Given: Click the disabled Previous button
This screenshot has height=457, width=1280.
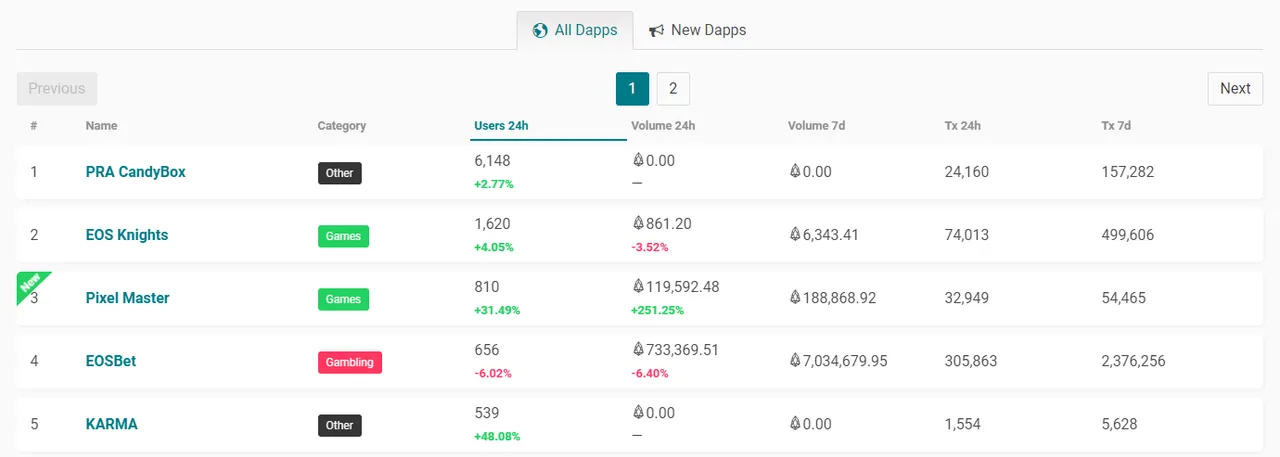Looking at the screenshot, I should pos(57,88).
